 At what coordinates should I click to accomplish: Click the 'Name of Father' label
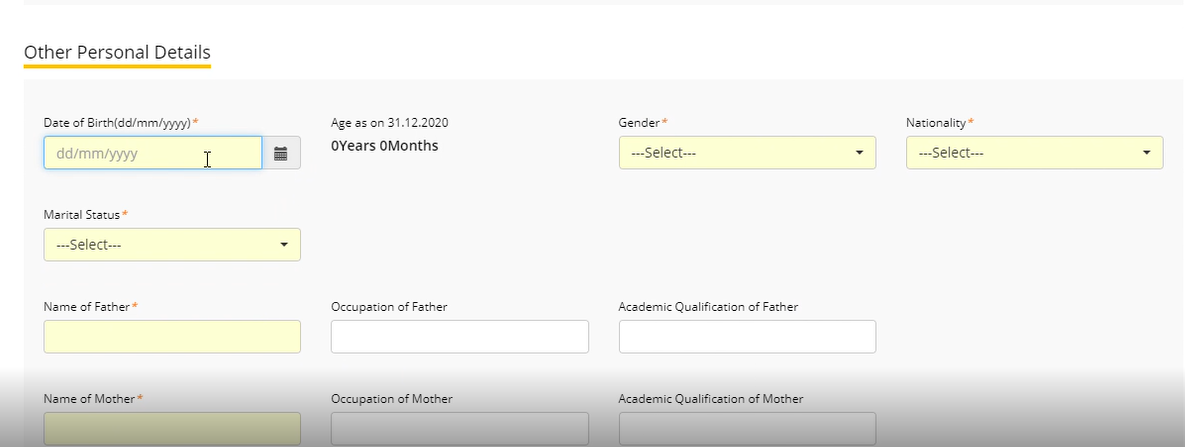tap(87, 307)
